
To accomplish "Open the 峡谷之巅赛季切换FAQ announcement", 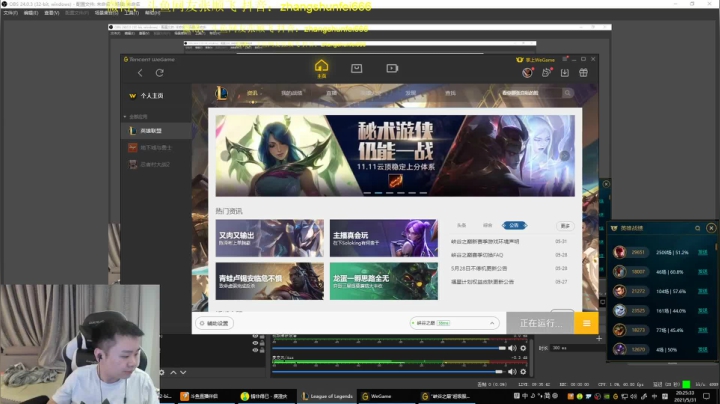I will pos(477,255).
